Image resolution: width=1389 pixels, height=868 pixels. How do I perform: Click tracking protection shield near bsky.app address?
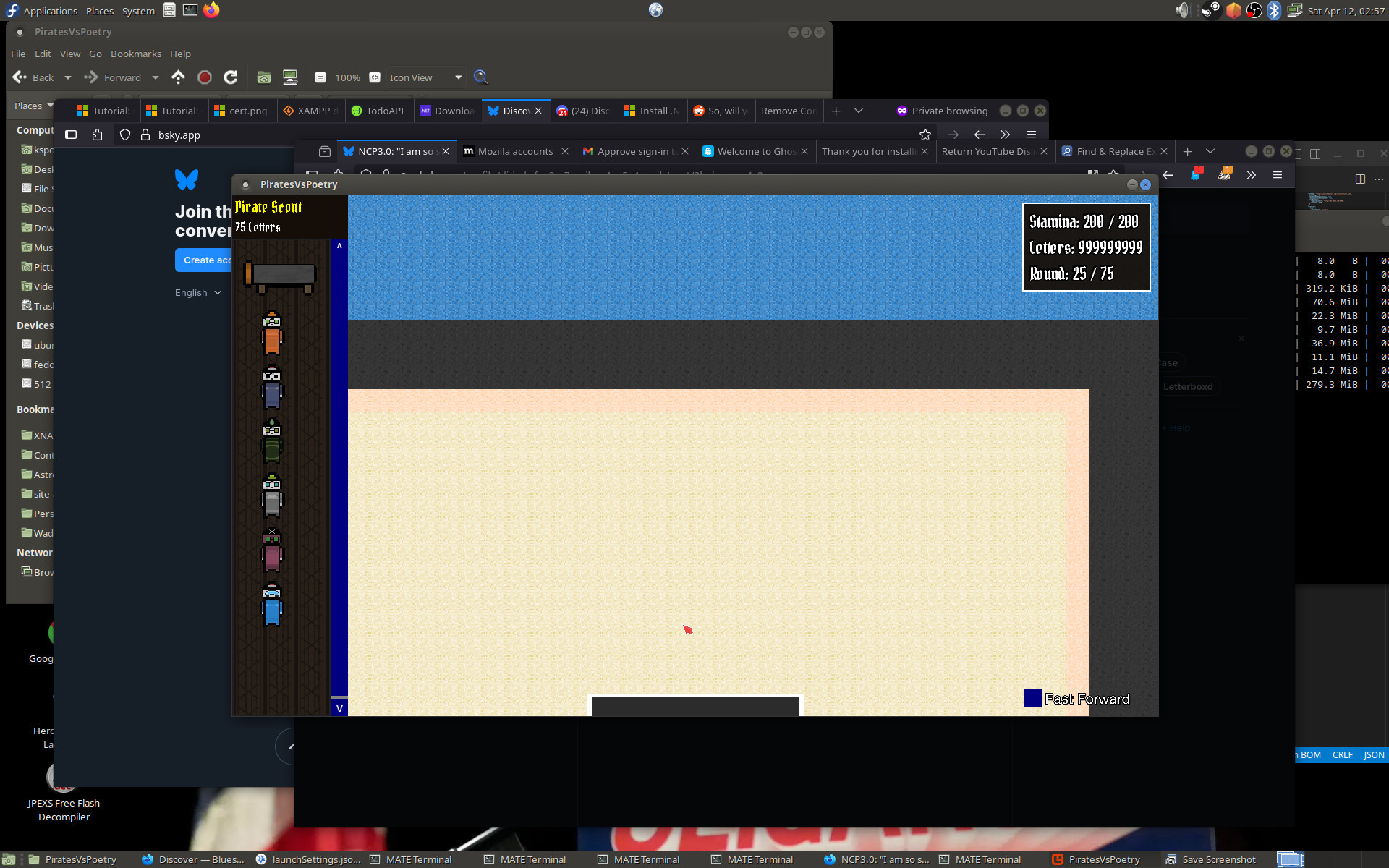[125, 135]
